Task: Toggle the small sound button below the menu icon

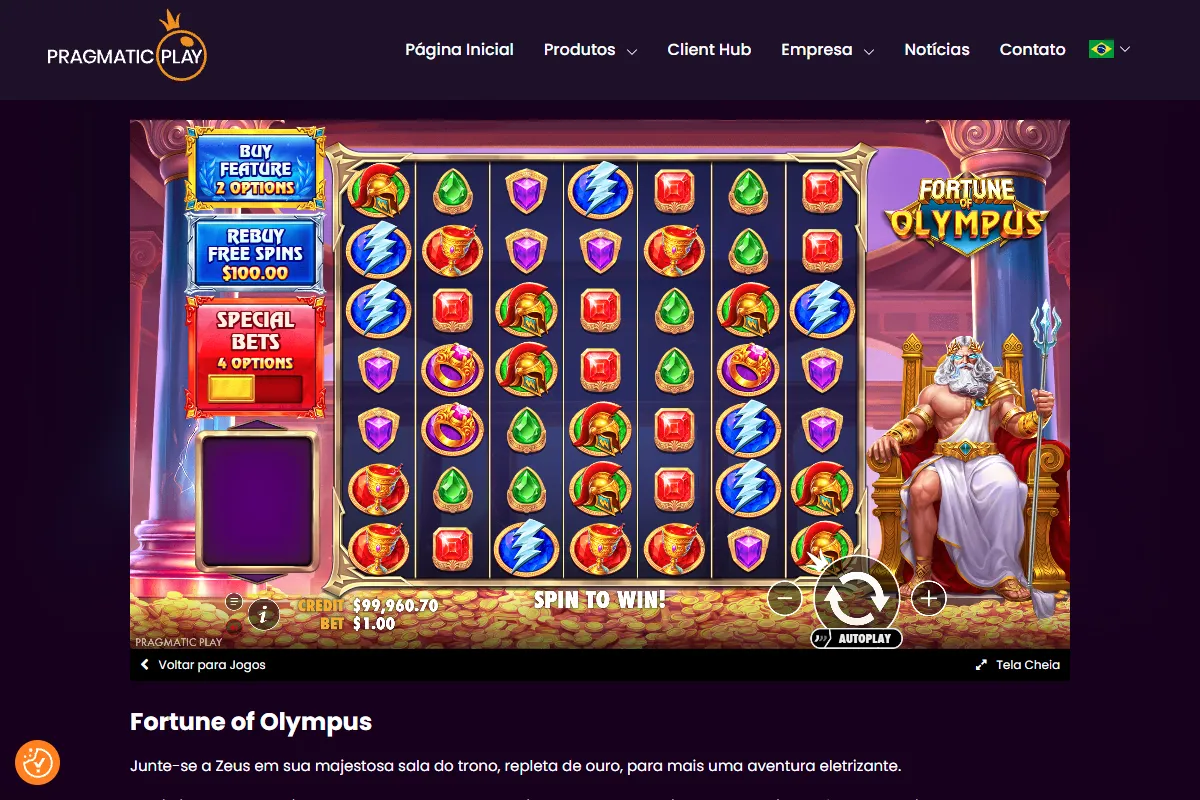Action: pyautogui.click(x=234, y=627)
